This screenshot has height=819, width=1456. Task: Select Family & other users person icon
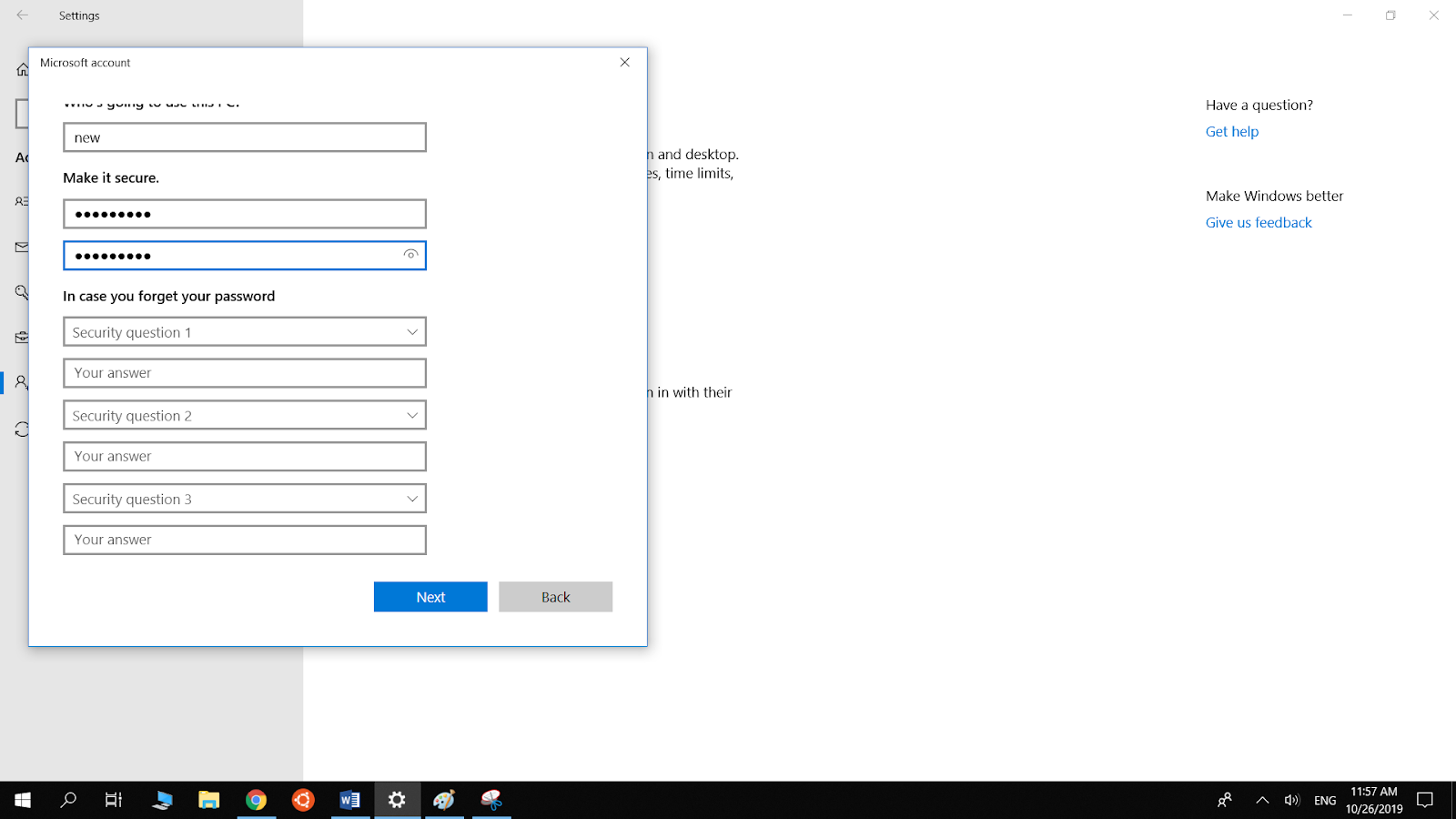(22, 383)
